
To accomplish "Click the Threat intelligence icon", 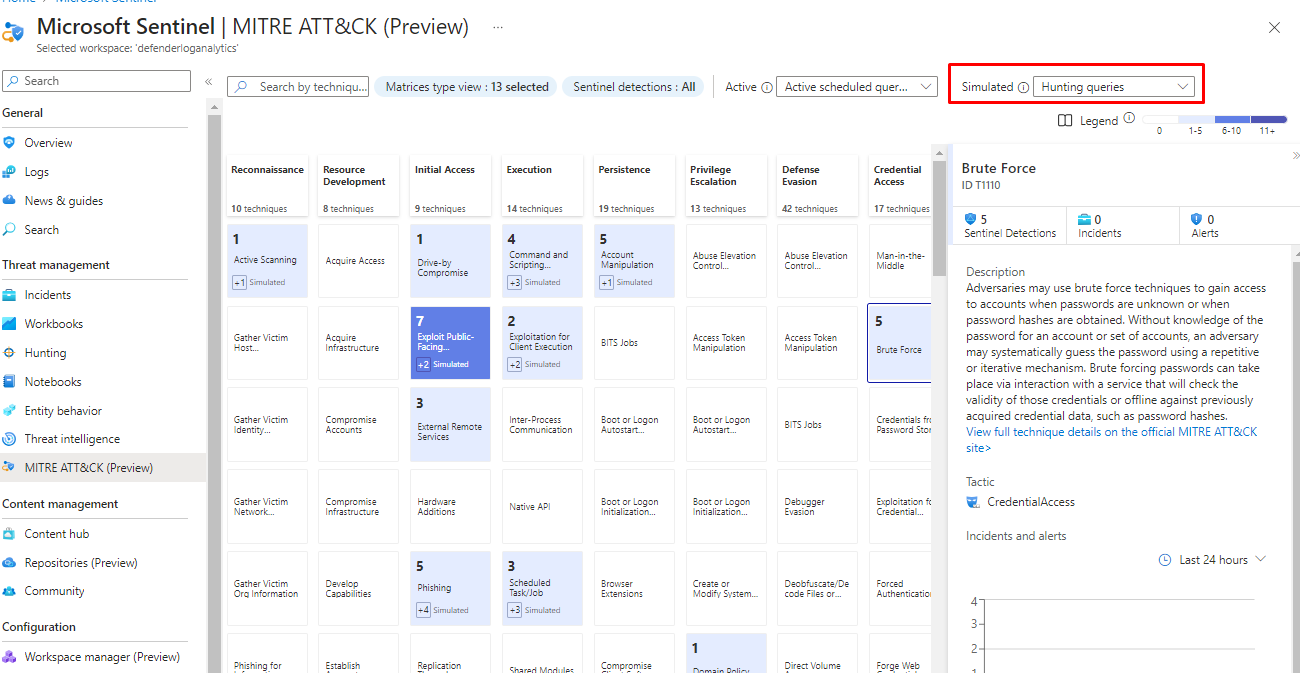I will [10, 439].
